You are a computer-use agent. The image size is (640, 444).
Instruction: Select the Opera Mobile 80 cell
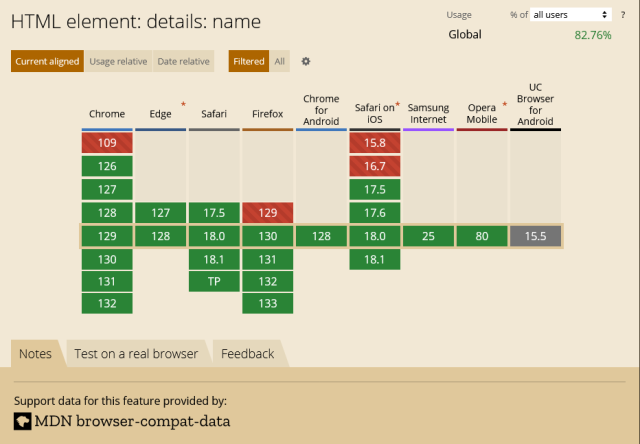tap(482, 236)
